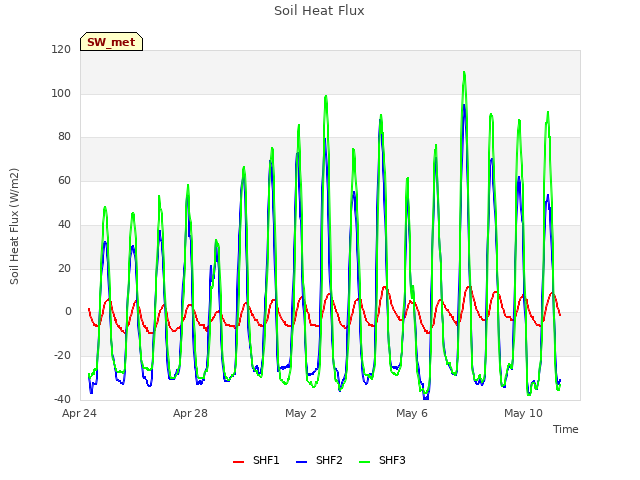The height and width of the screenshot is (480, 640).
Task: Click the green SHF3 peak near 100 on May 2
Action: click(x=326, y=96)
